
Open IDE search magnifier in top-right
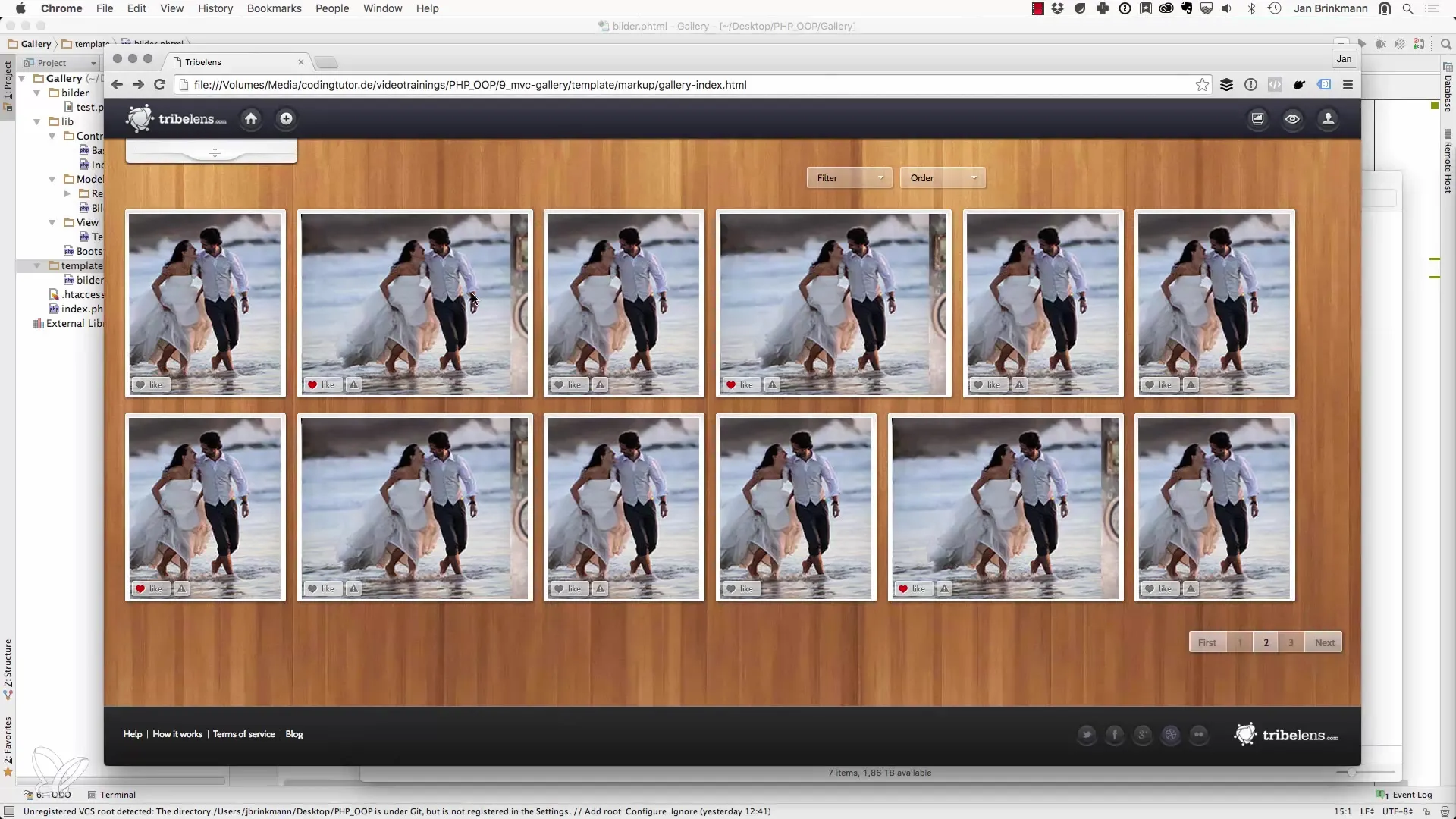point(1445,44)
